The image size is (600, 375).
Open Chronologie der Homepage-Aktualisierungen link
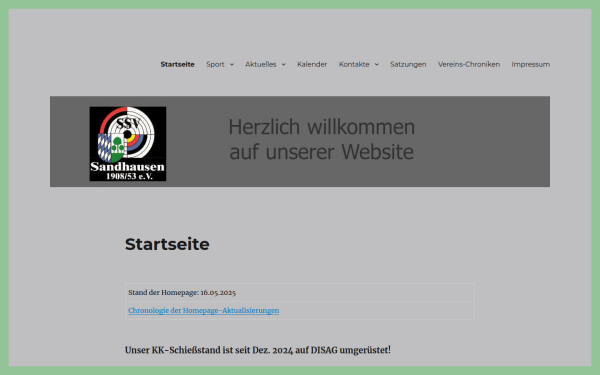click(204, 310)
